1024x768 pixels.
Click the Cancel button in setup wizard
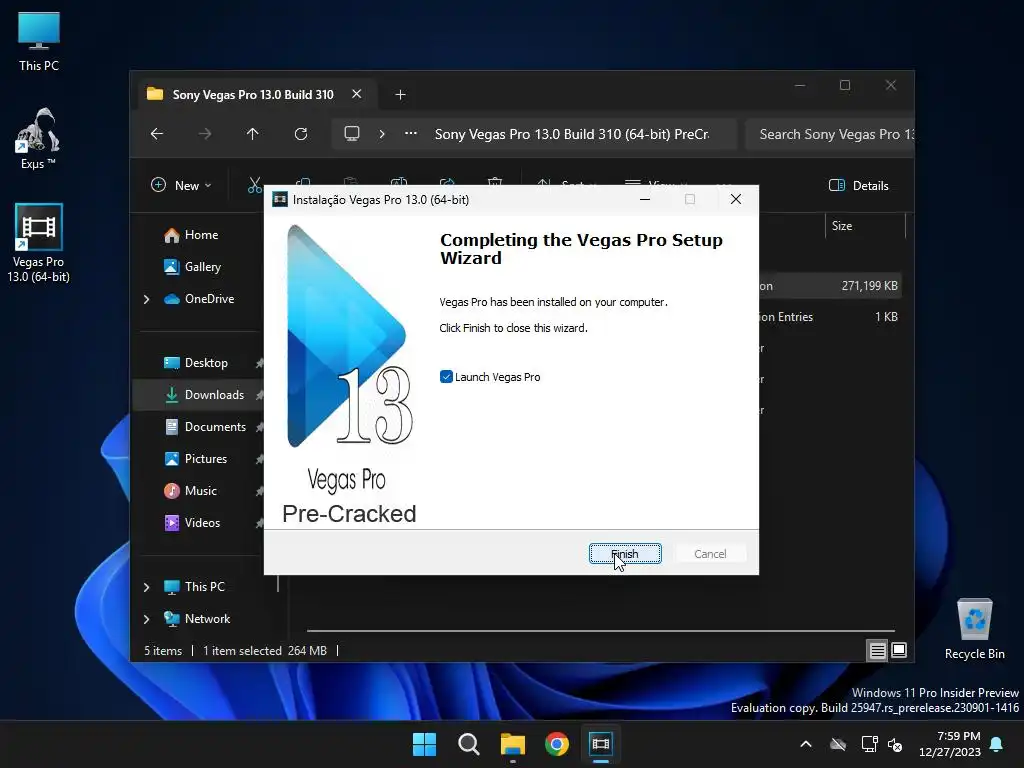[x=709, y=554]
